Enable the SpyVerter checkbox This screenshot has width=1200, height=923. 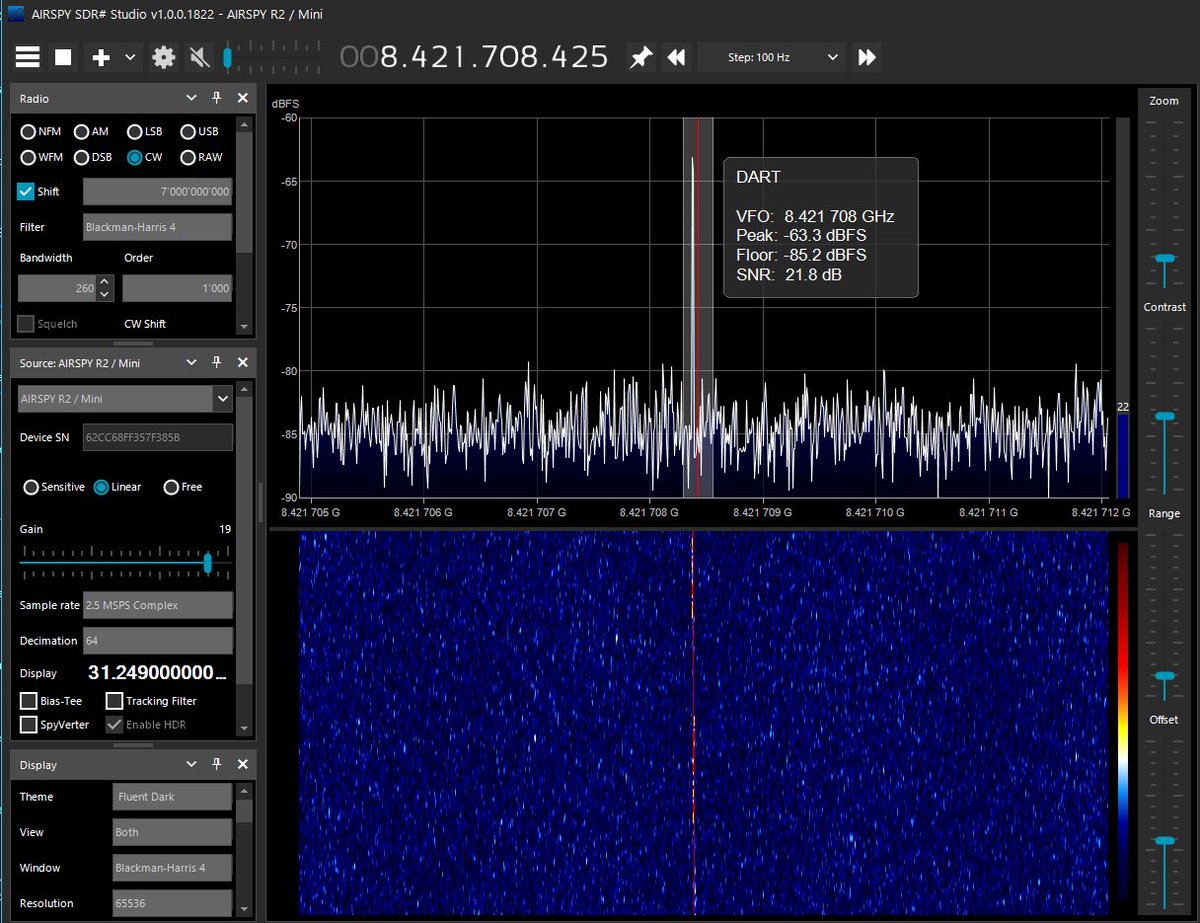[28, 724]
